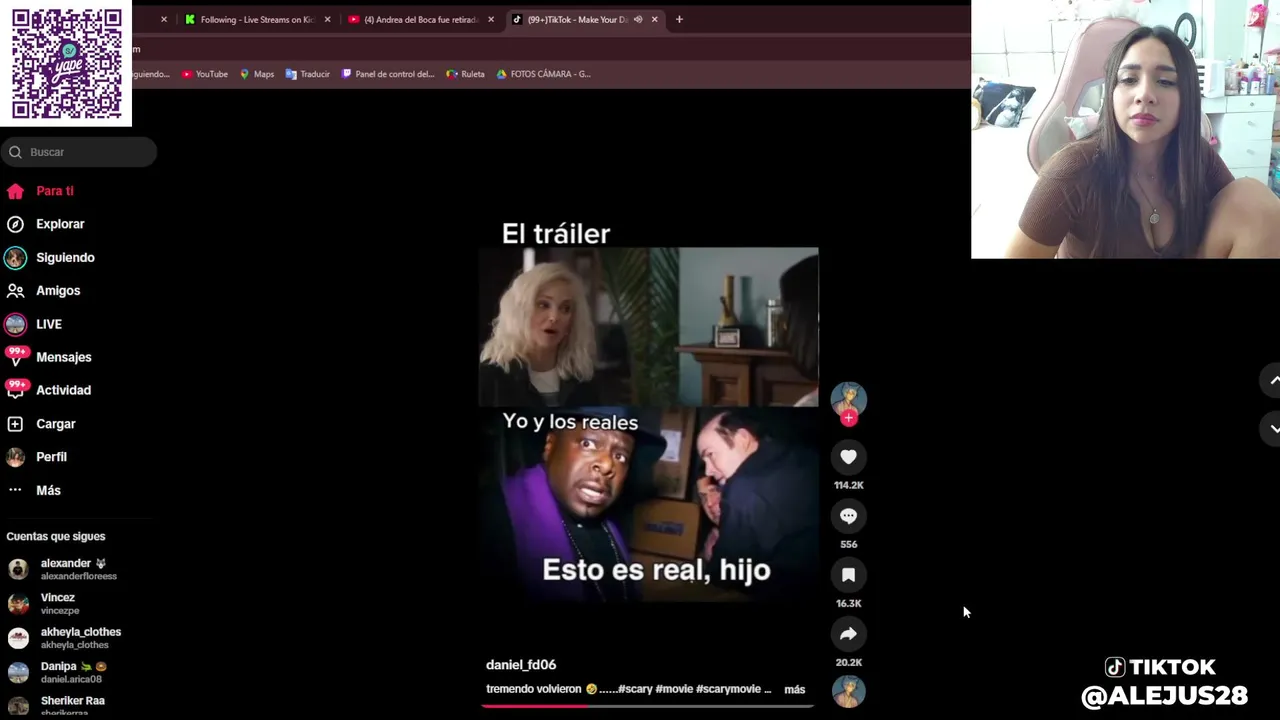Open the Maps bookmark

pyautogui.click(x=257, y=74)
